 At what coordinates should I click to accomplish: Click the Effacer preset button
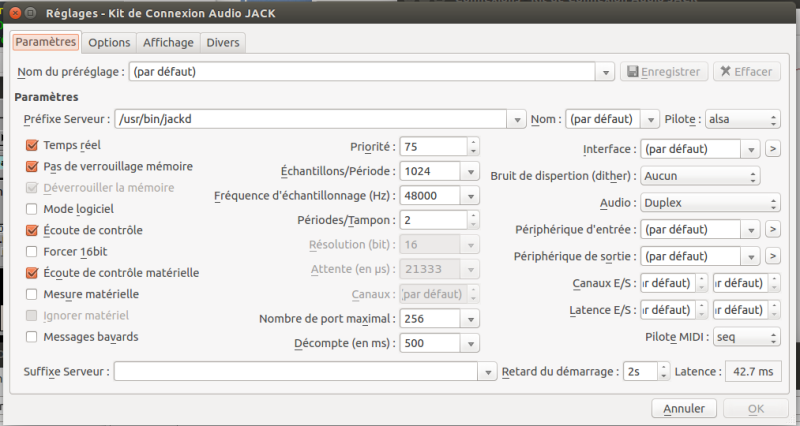pyautogui.click(x=746, y=71)
